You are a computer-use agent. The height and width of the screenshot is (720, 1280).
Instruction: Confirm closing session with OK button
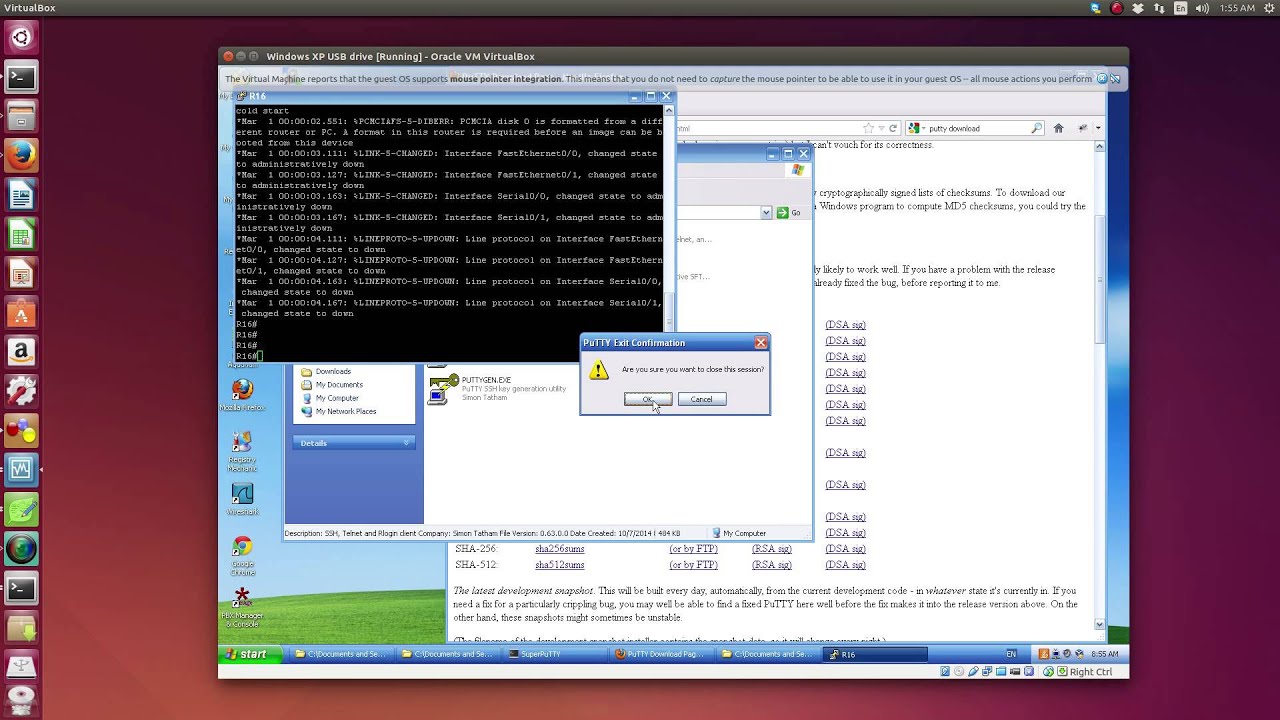[648, 399]
